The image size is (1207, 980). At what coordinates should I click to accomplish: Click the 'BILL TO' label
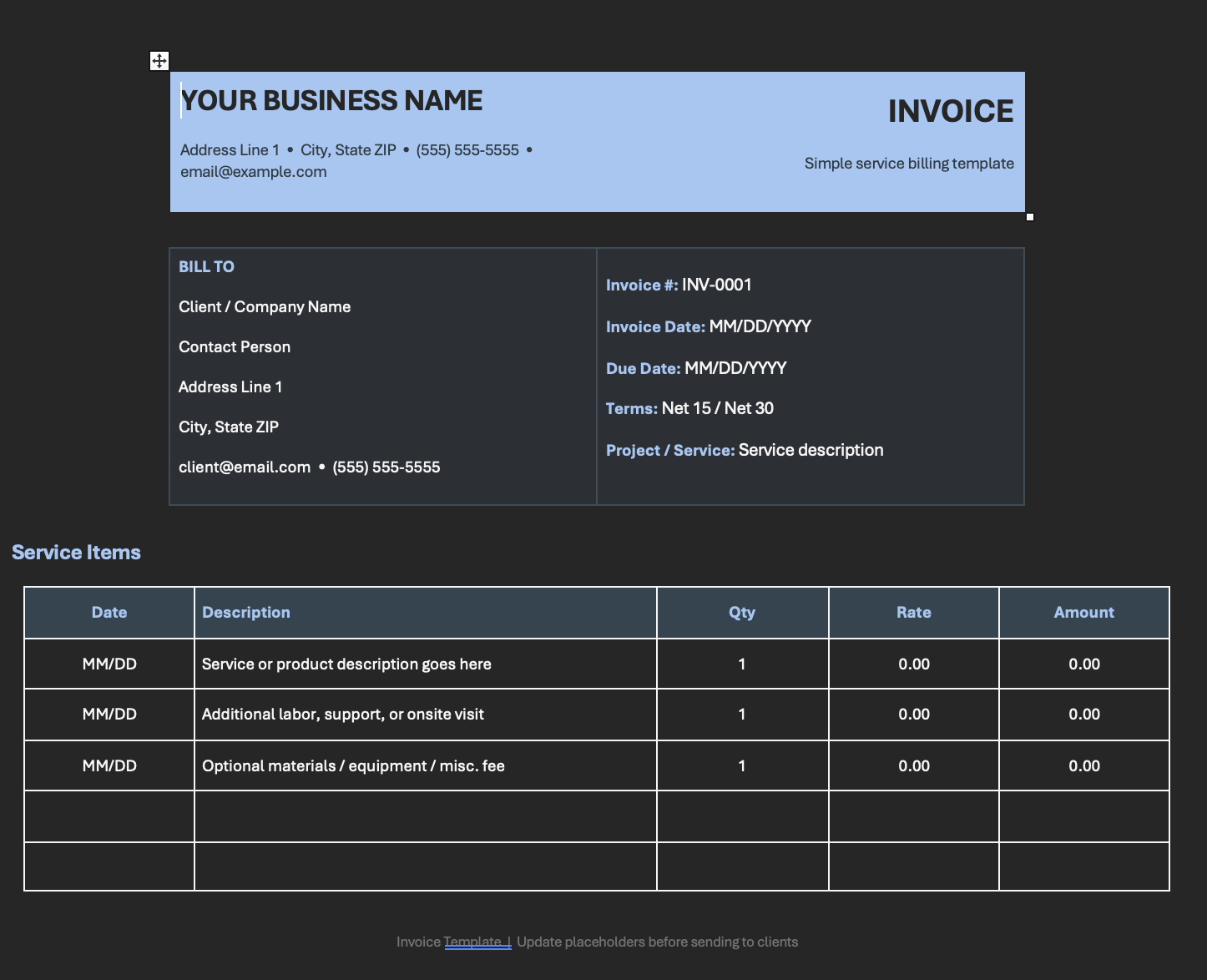(206, 267)
